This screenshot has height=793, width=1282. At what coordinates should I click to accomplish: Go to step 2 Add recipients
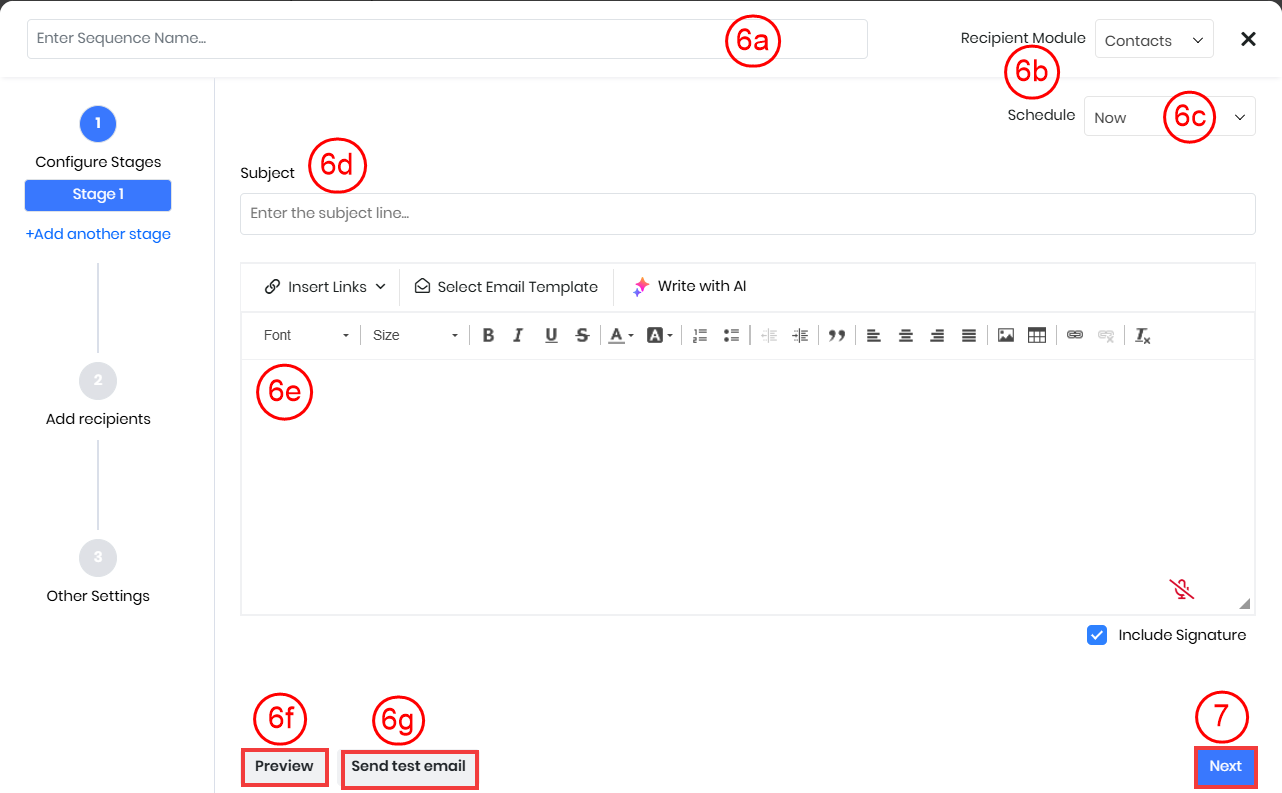(x=98, y=381)
